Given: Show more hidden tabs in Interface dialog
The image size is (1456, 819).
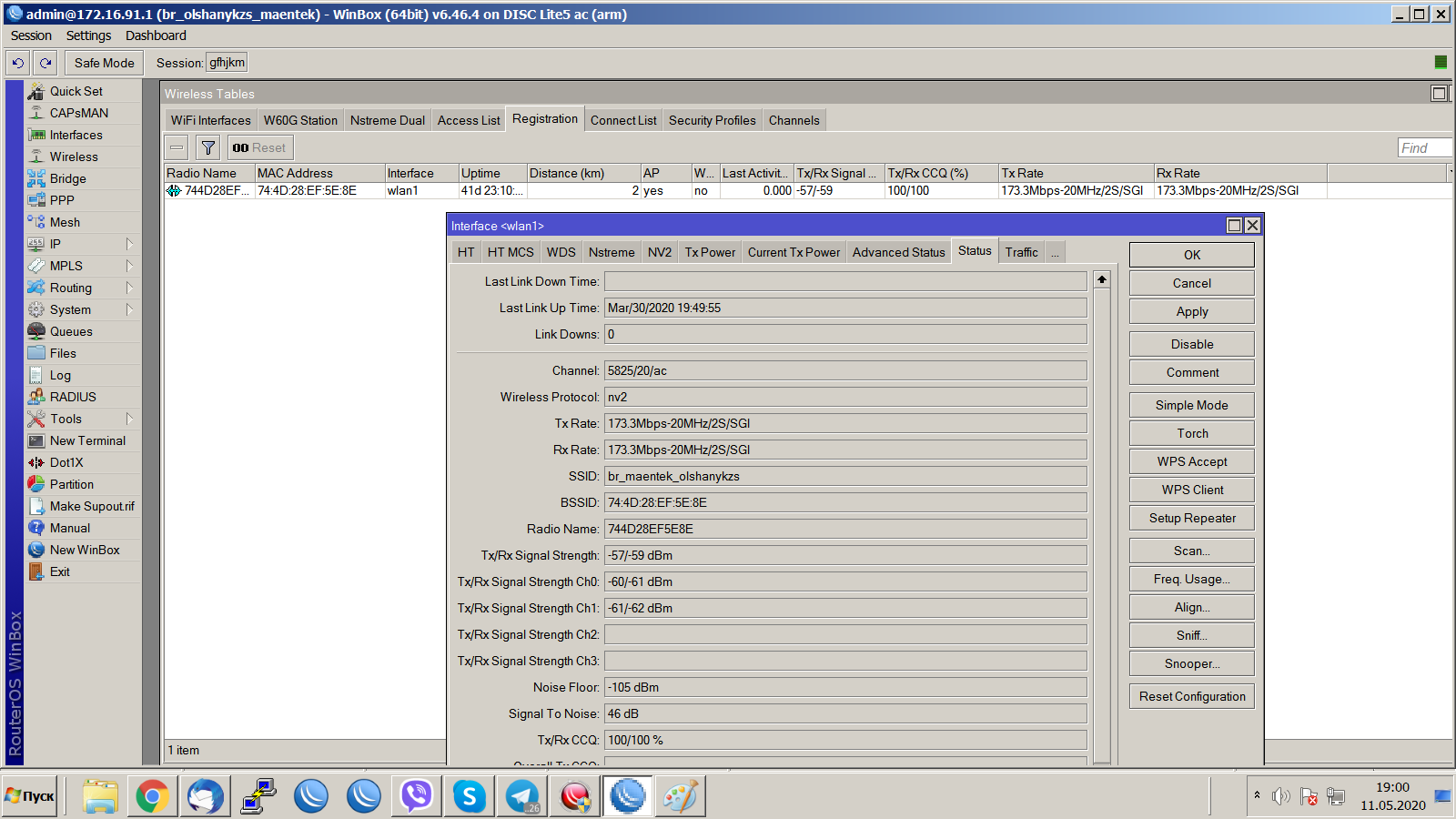Looking at the screenshot, I should 1056,253.
